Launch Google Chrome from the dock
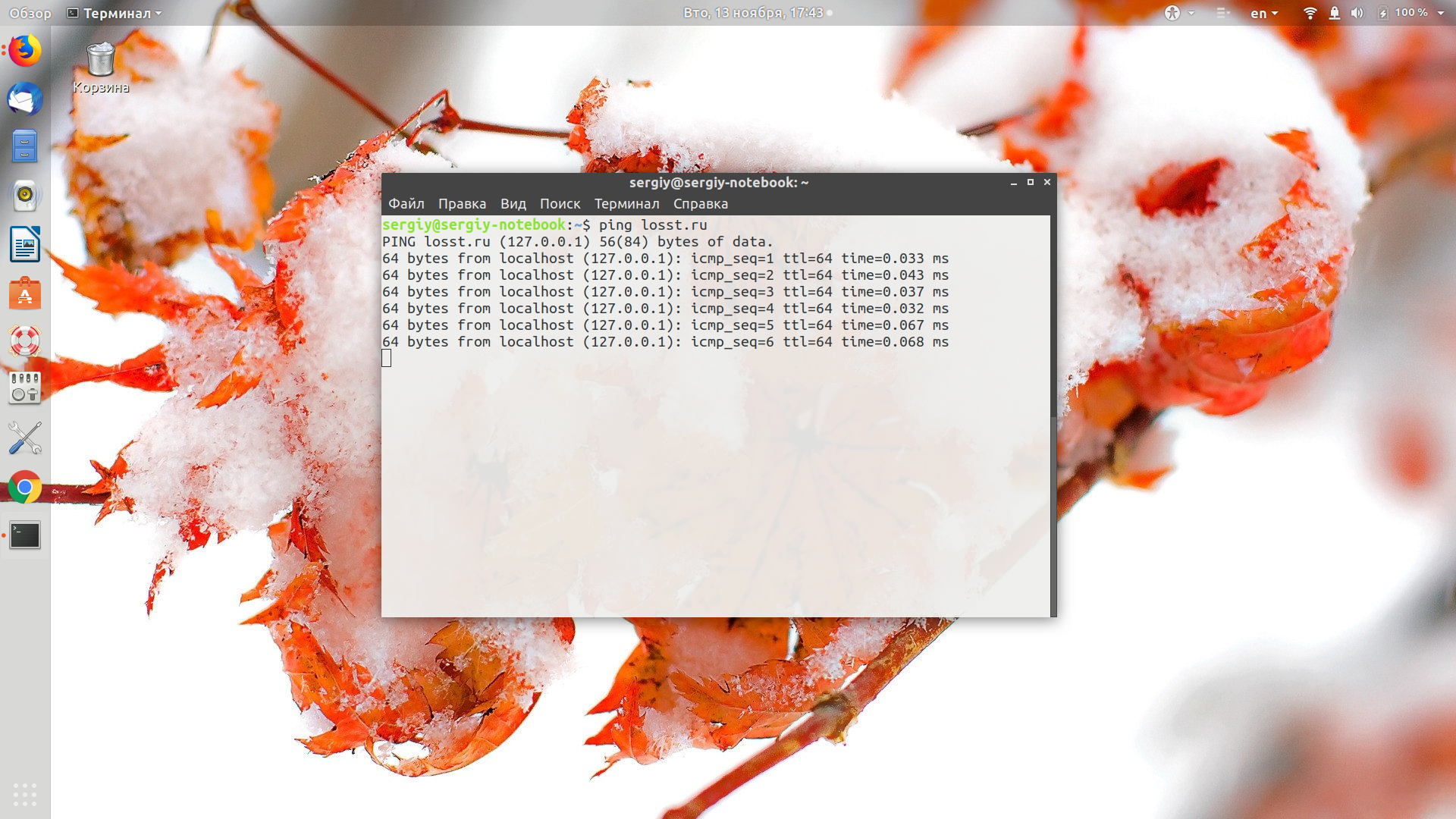Image resolution: width=1456 pixels, height=819 pixels. [25, 487]
